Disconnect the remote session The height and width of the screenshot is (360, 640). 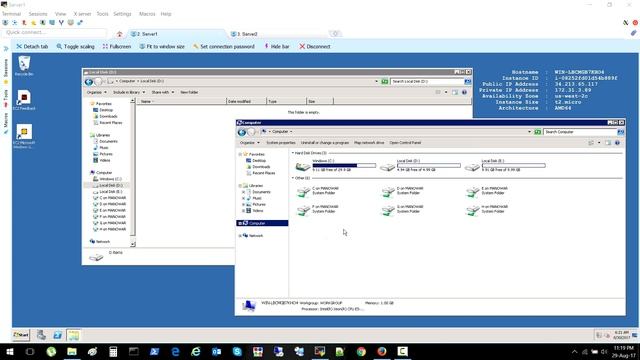click(315, 47)
